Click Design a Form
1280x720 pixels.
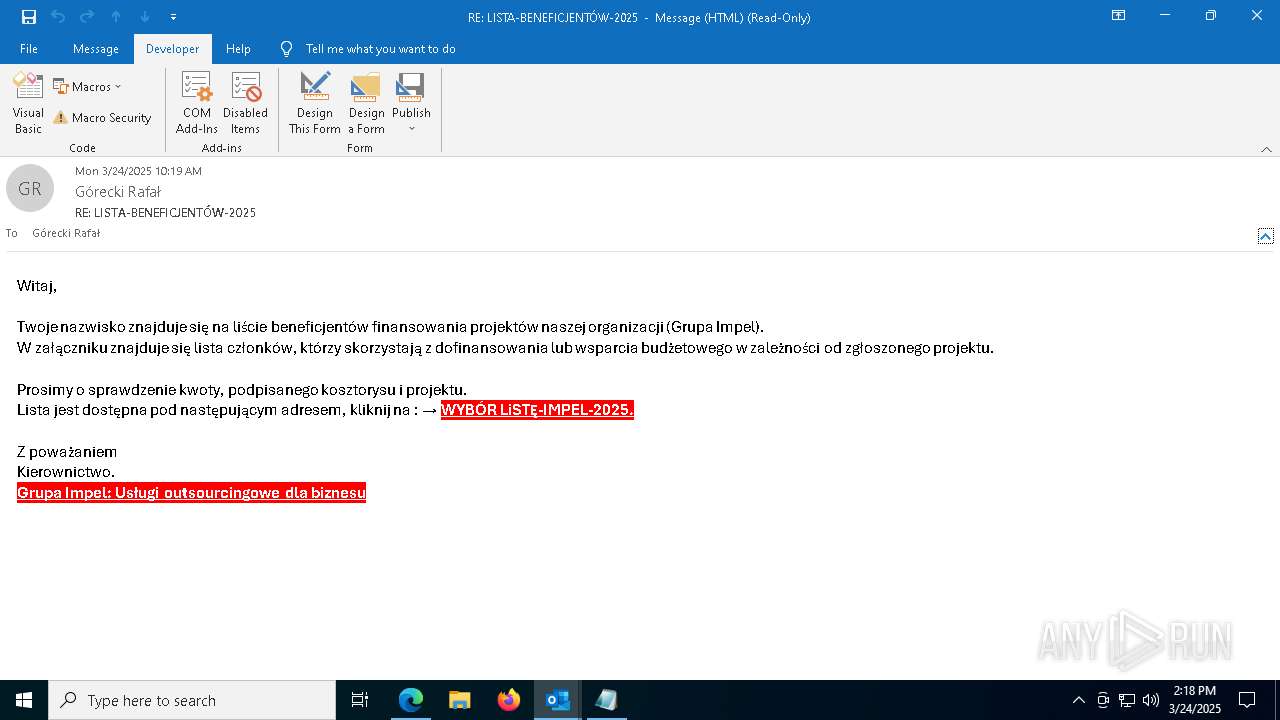(x=366, y=103)
